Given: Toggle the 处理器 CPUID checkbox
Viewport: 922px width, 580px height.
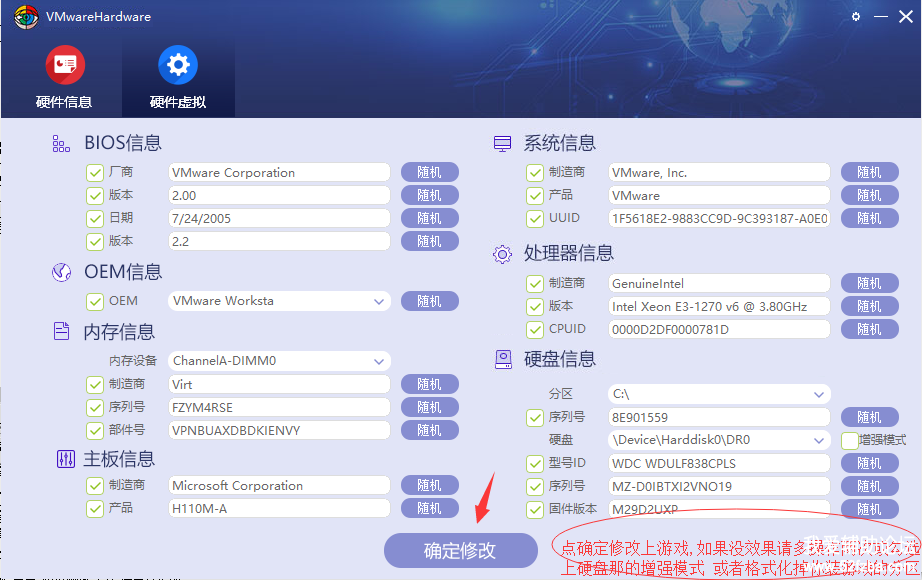Looking at the screenshot, I should click(x=535, y=329).
